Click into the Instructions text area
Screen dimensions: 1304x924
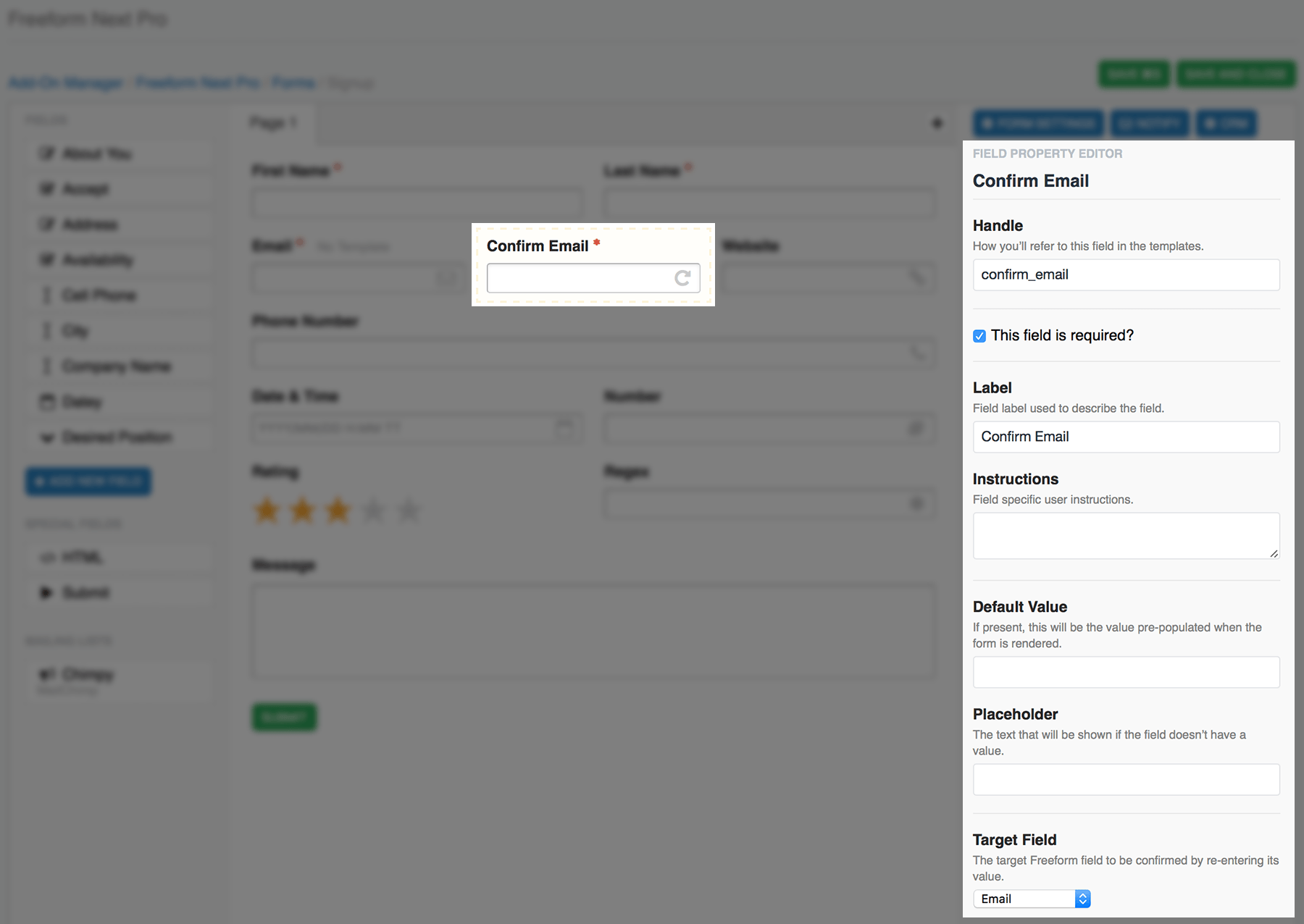1126,536
